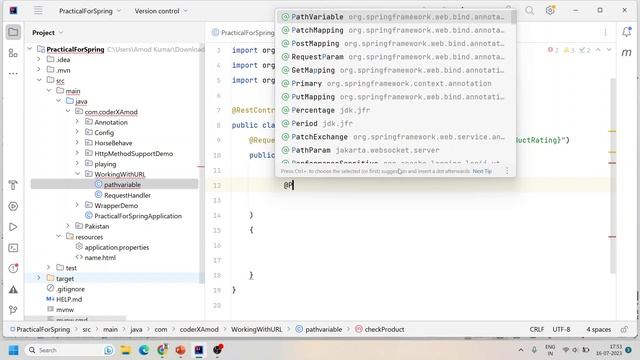Screen dimensions: 640x360
Task: Expand the Annotation package
Action: (x=77, y=122)
